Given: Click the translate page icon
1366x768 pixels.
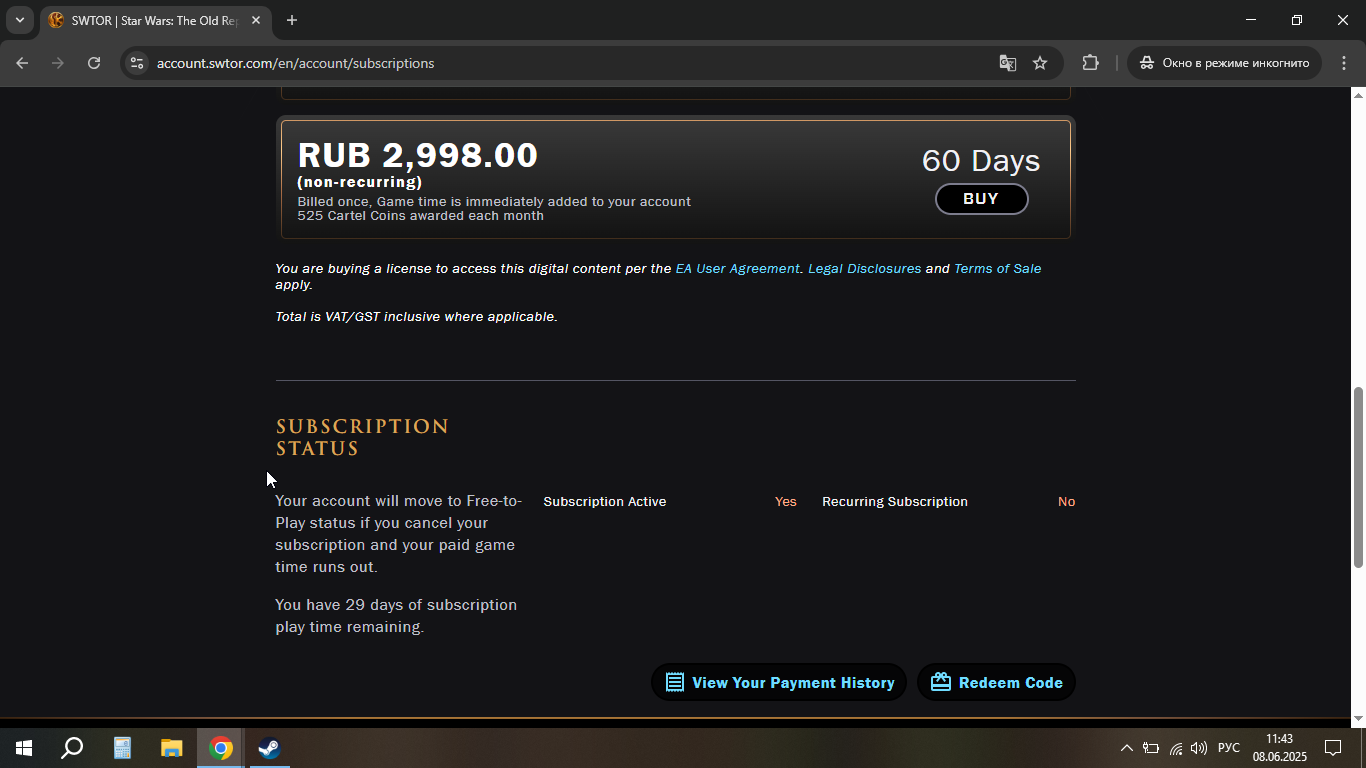Looking at the screenshot, I should (1007, 63).
